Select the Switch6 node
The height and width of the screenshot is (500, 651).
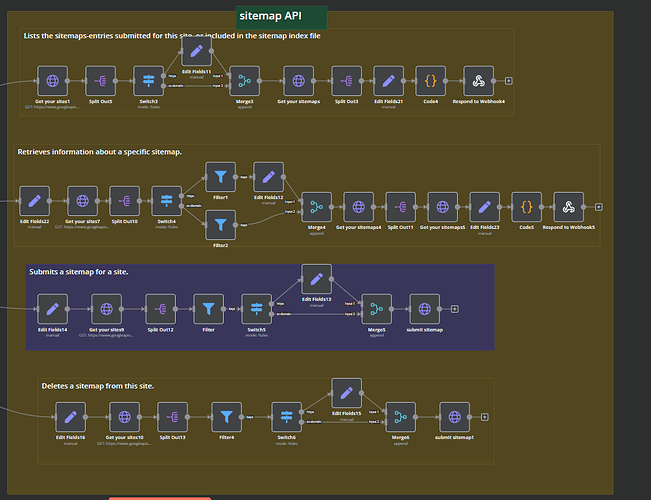(x=286, y=417)
